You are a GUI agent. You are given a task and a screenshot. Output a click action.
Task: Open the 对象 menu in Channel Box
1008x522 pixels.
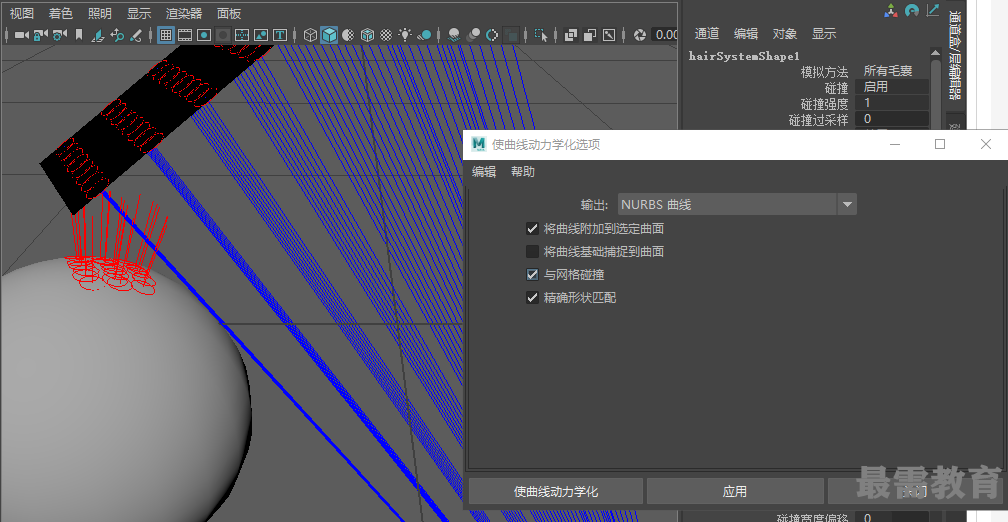click(x=785, y=33)
